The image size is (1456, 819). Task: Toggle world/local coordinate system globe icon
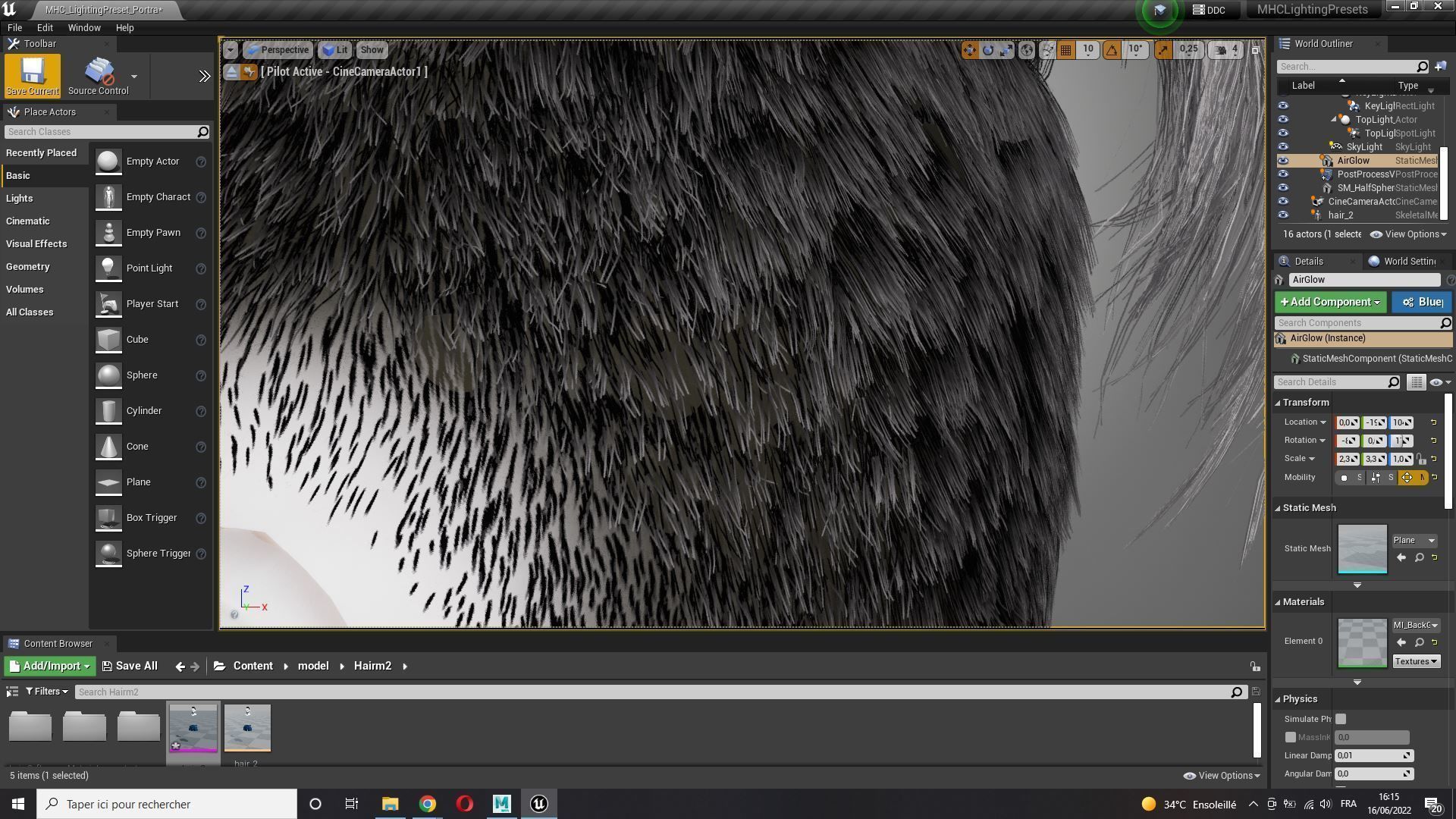pos(1027,50)
